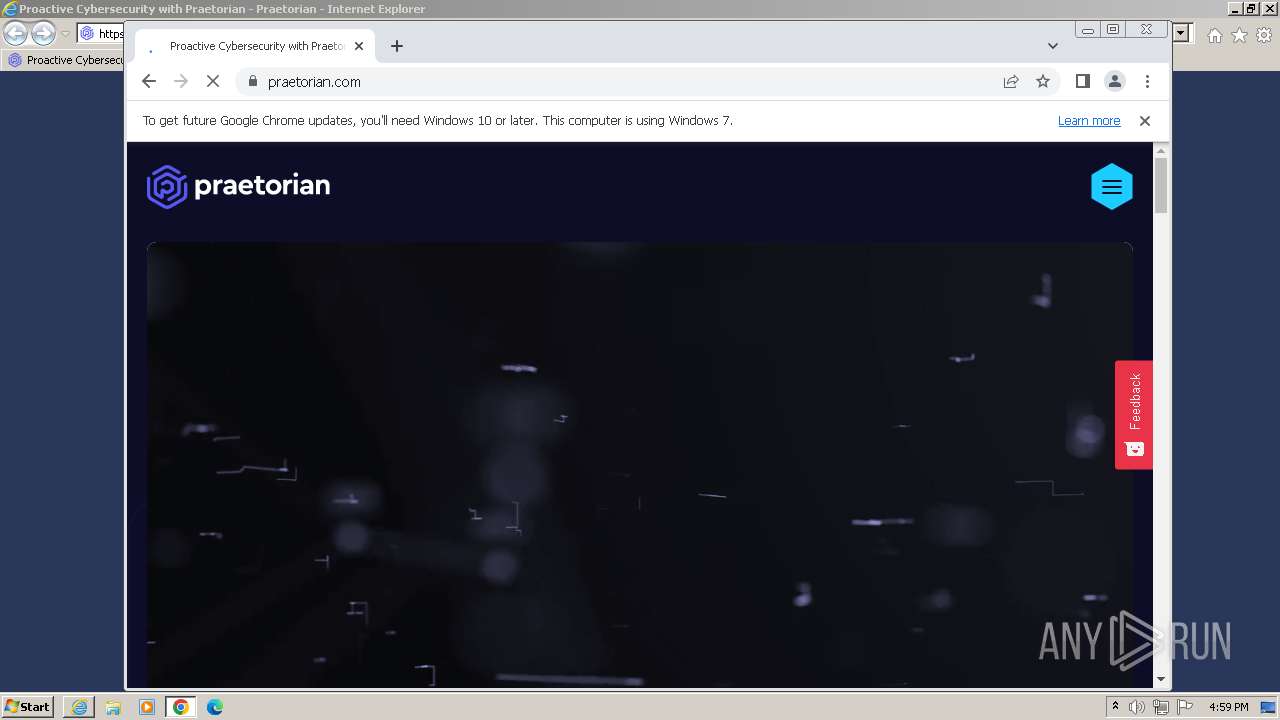This screenshot has height=720, width=1280.
Task: Stop loading the Praetorian page
Action: 213,82
